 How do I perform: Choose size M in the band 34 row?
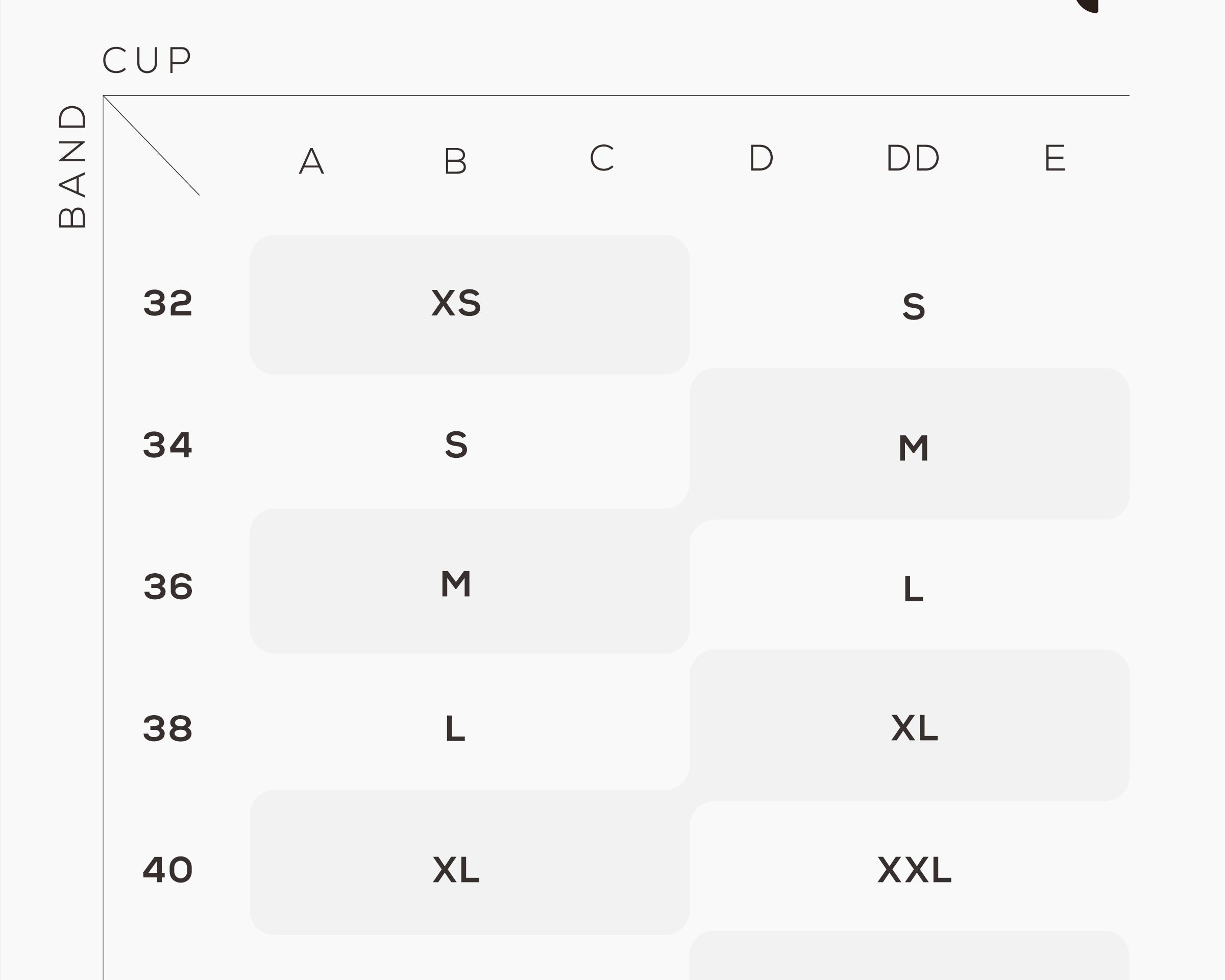coord(914,448)
